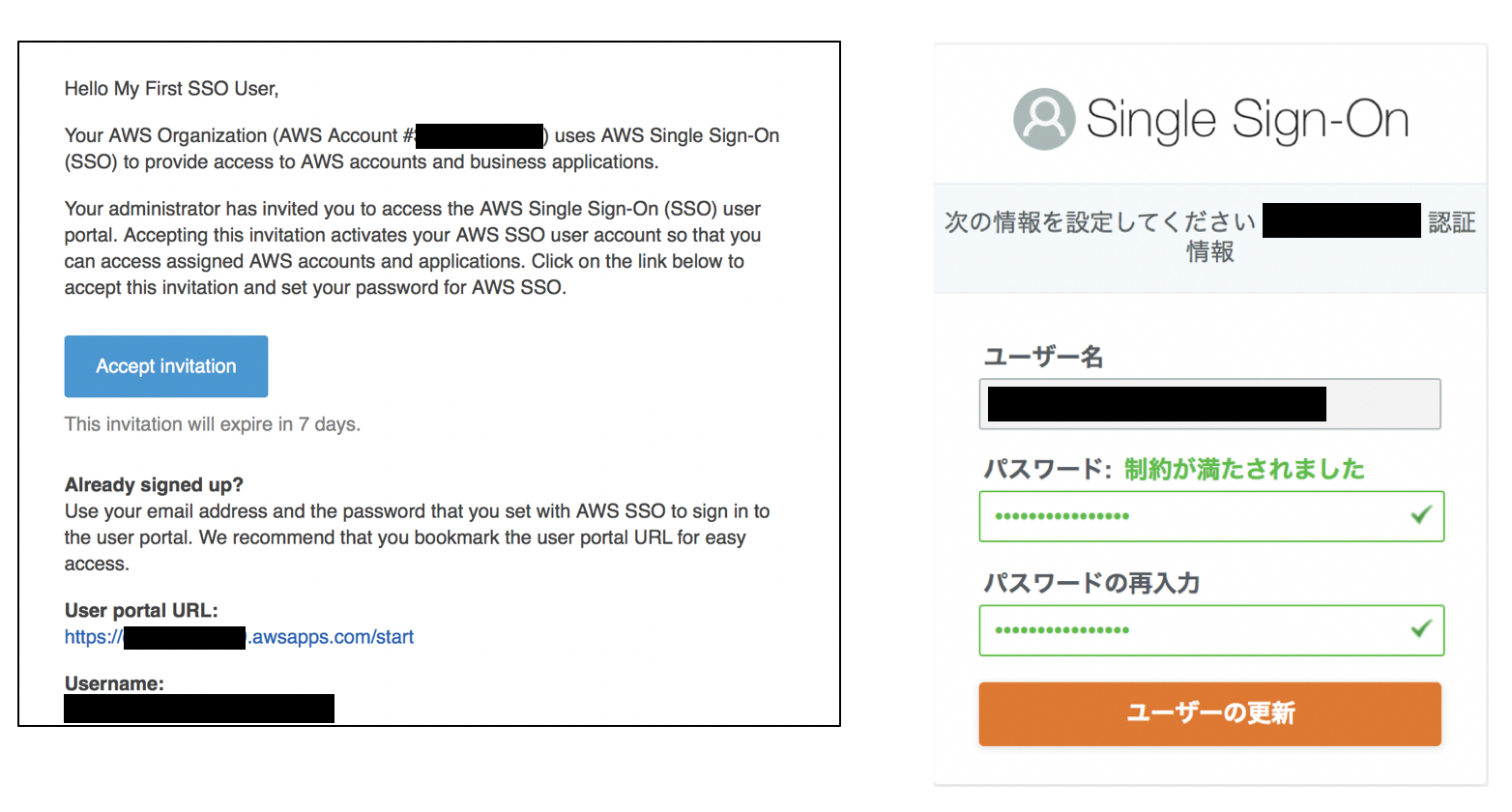Click the invitation expiry notice text
Screen dimensions: 1512x812
click(212, 424)
